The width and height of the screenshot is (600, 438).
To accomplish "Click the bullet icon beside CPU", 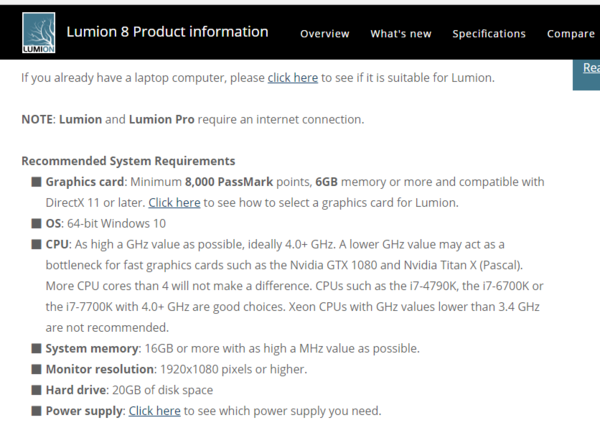I will pyautogui.click(x=36, y=244).
